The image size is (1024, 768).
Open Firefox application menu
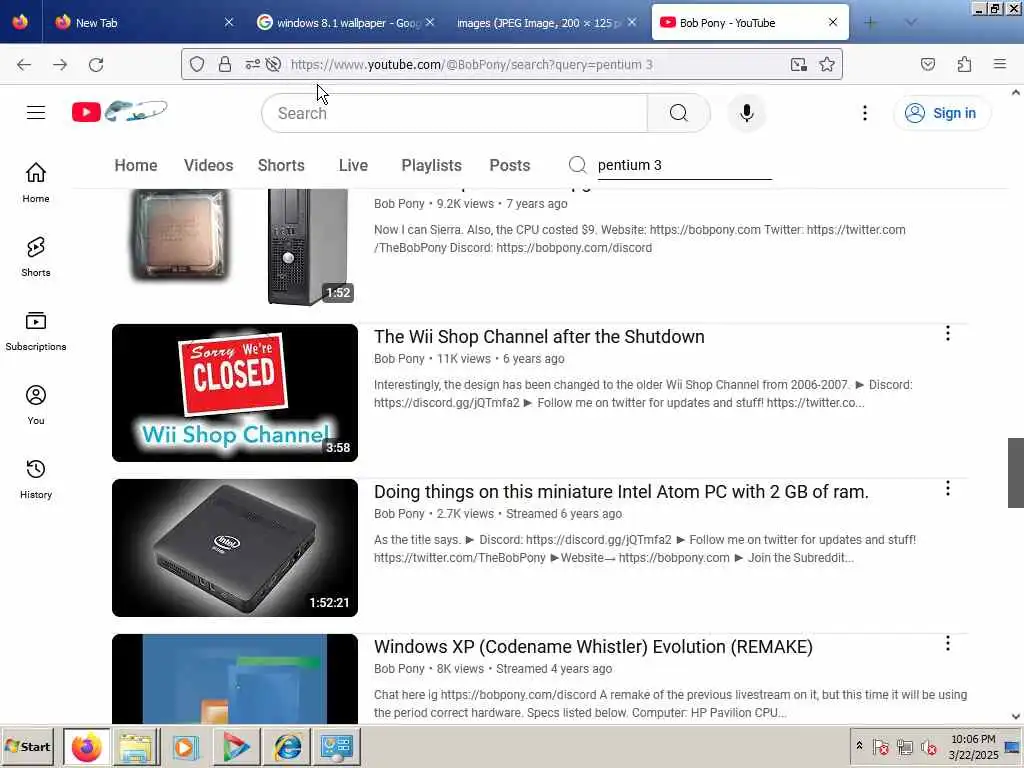(1000, 64)
